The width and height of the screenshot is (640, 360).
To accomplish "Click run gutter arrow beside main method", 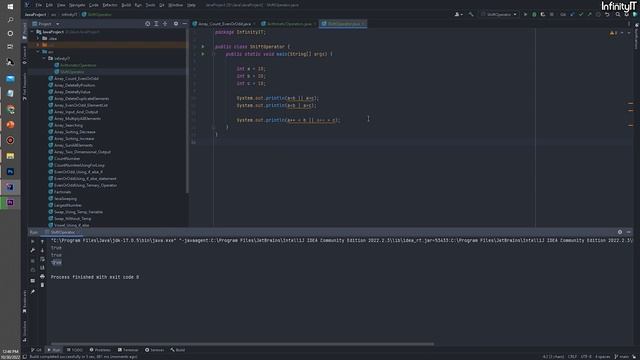I will (x=203, y=54).
